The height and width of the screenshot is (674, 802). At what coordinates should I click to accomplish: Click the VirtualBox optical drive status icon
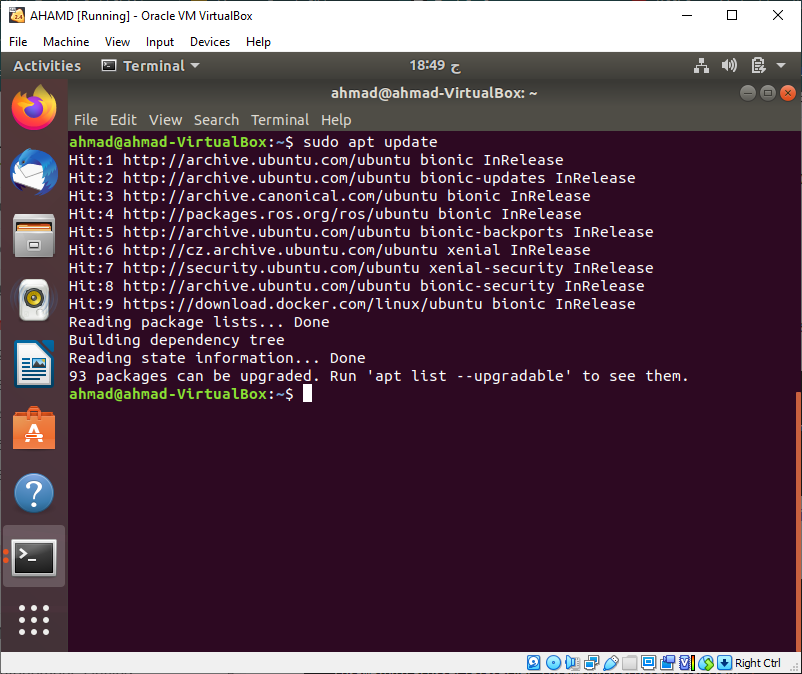pos(553,662)
